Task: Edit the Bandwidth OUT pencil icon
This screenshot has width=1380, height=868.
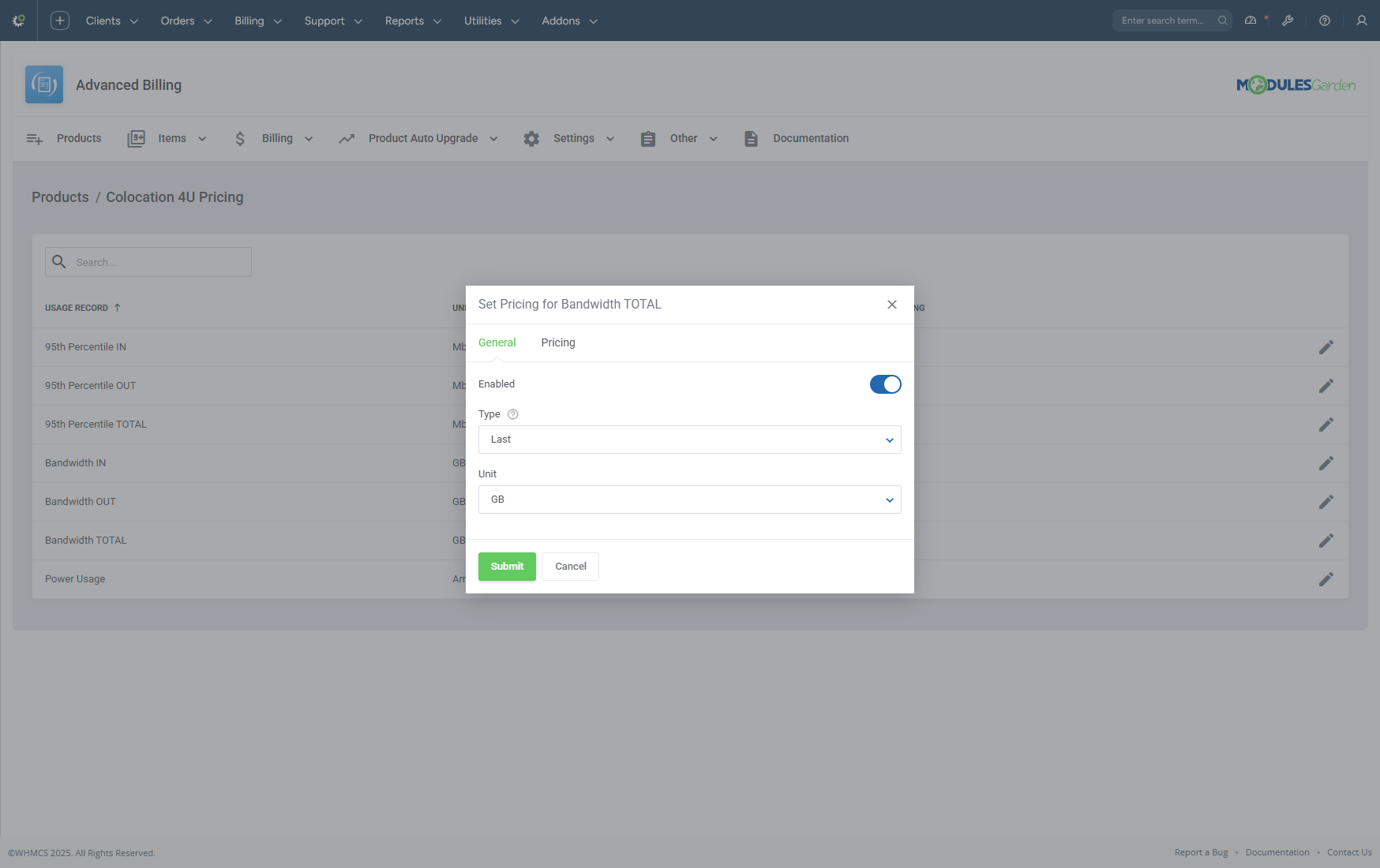Action: coord(1326,502)
